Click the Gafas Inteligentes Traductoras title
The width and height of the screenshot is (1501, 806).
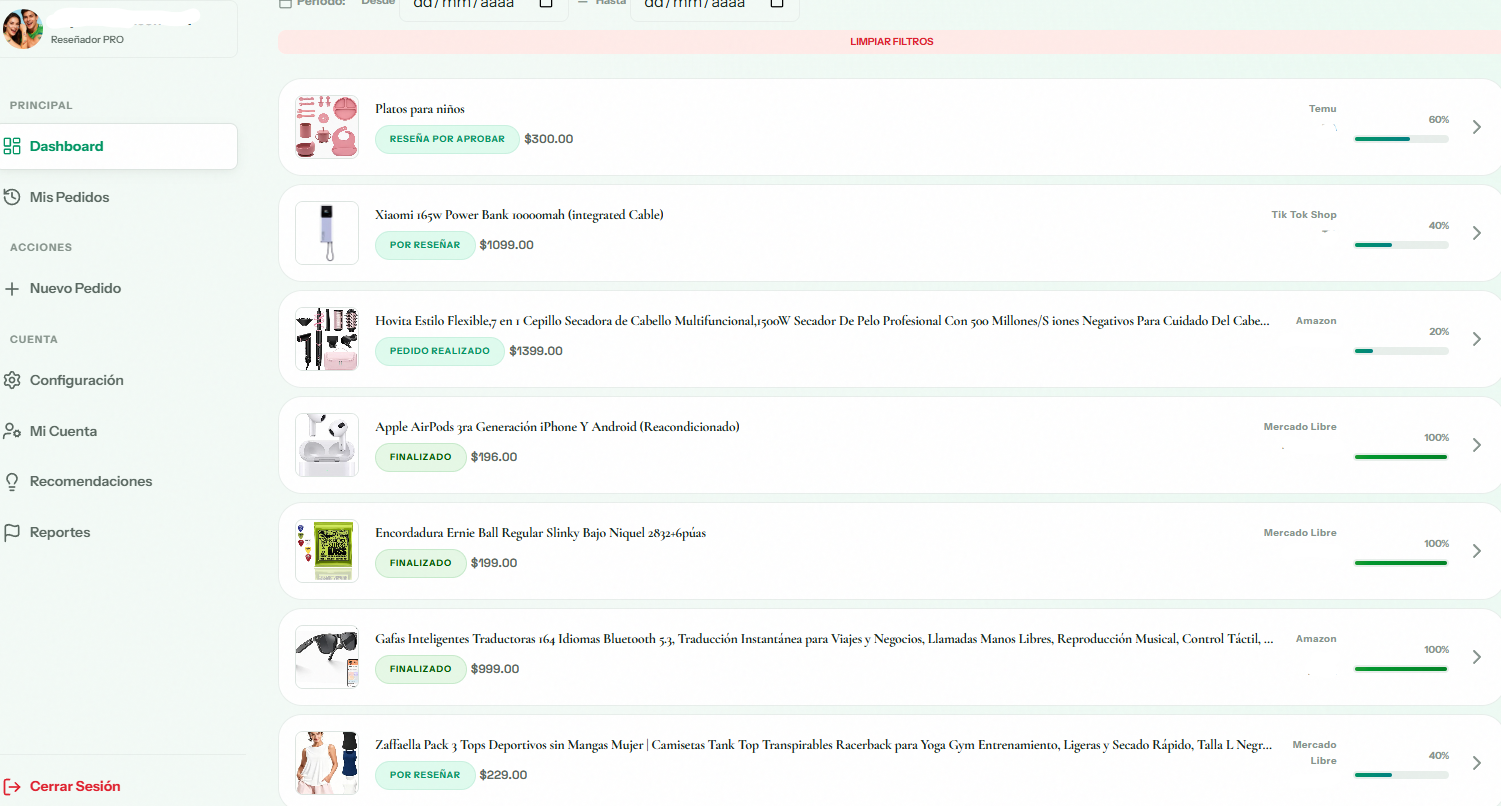(x=825, y=639)
